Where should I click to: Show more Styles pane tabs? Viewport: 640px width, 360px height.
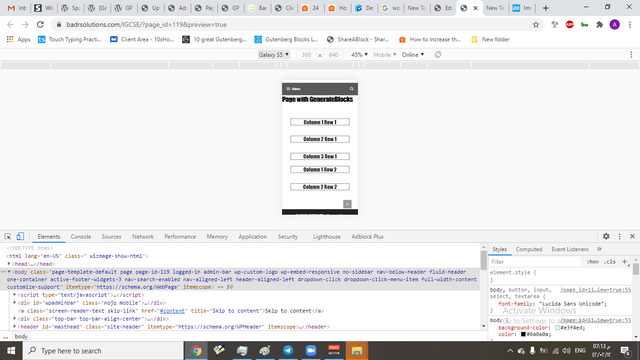pyautogui.click(x=599, y=249)
